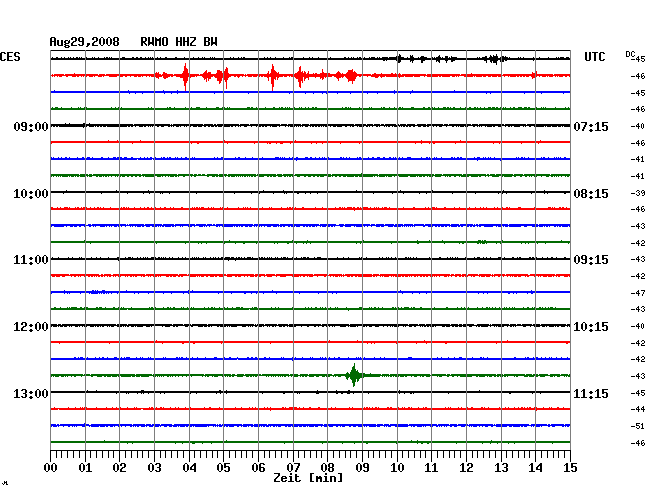Click the 10:15 UTC time label

pos(591,327)
